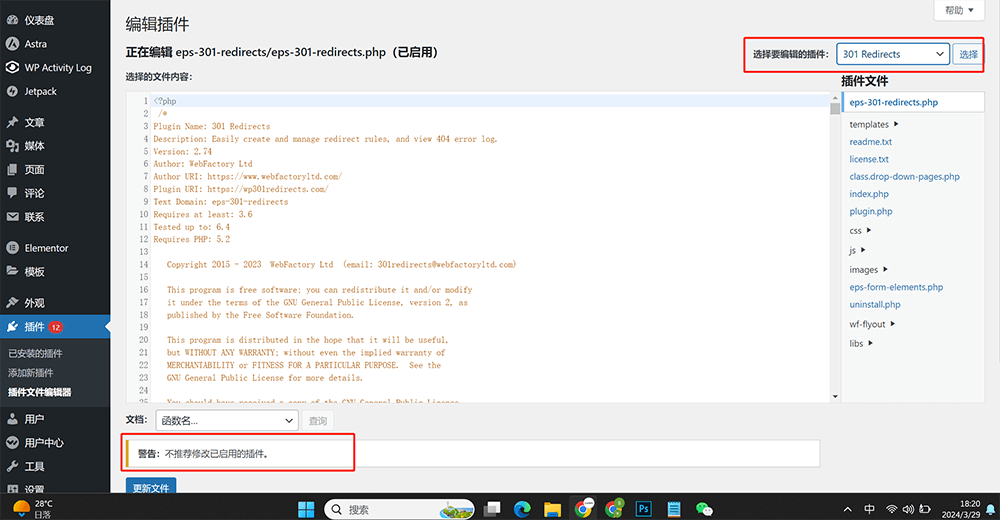Image resolution: width=1000 pixels, height=520 pixels.
Task: Click the 模板 folder icon
Action: tap(12, 271)
